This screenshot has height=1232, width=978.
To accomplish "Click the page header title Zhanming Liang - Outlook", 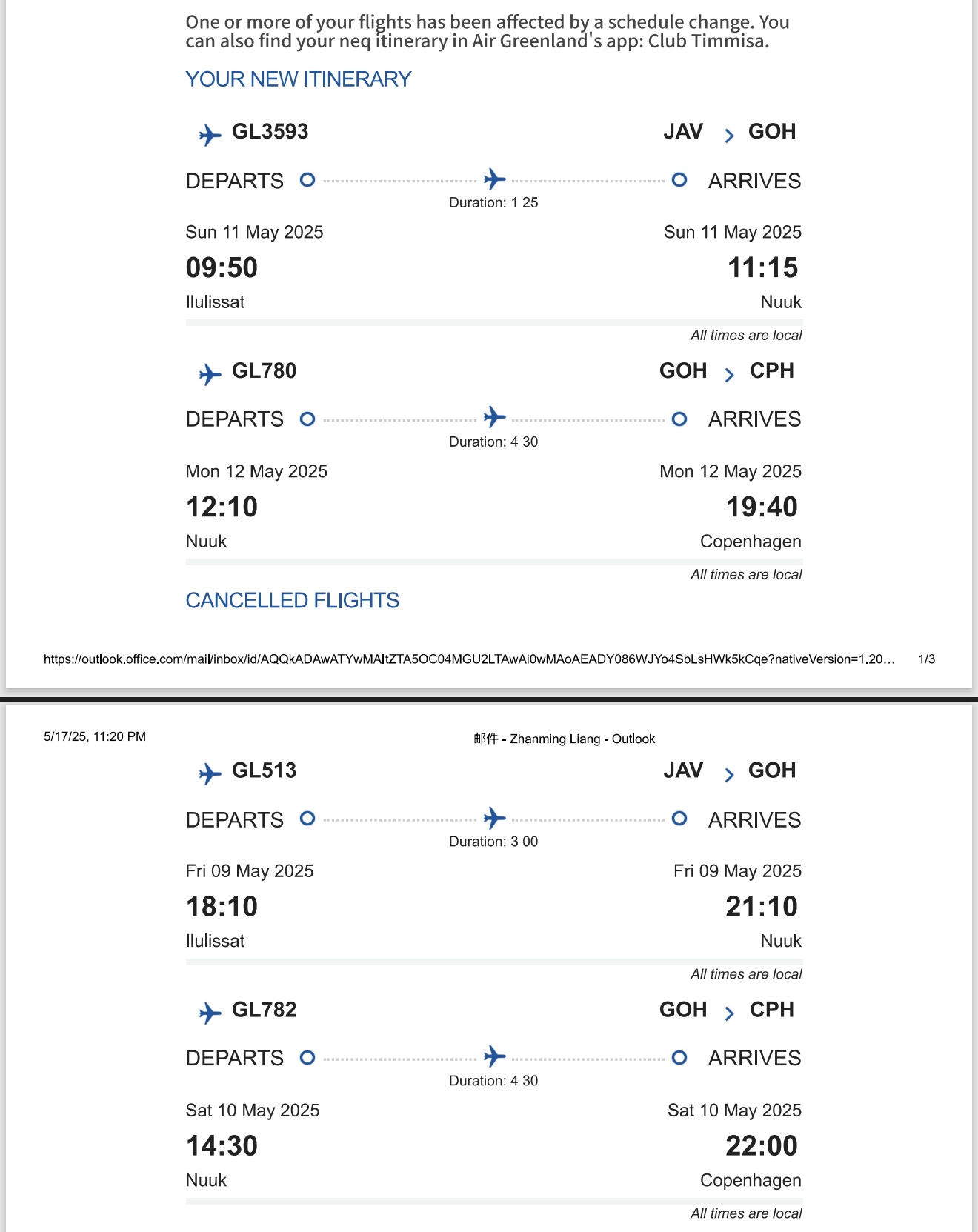I will pyautogui.click(x=565, y=739).
